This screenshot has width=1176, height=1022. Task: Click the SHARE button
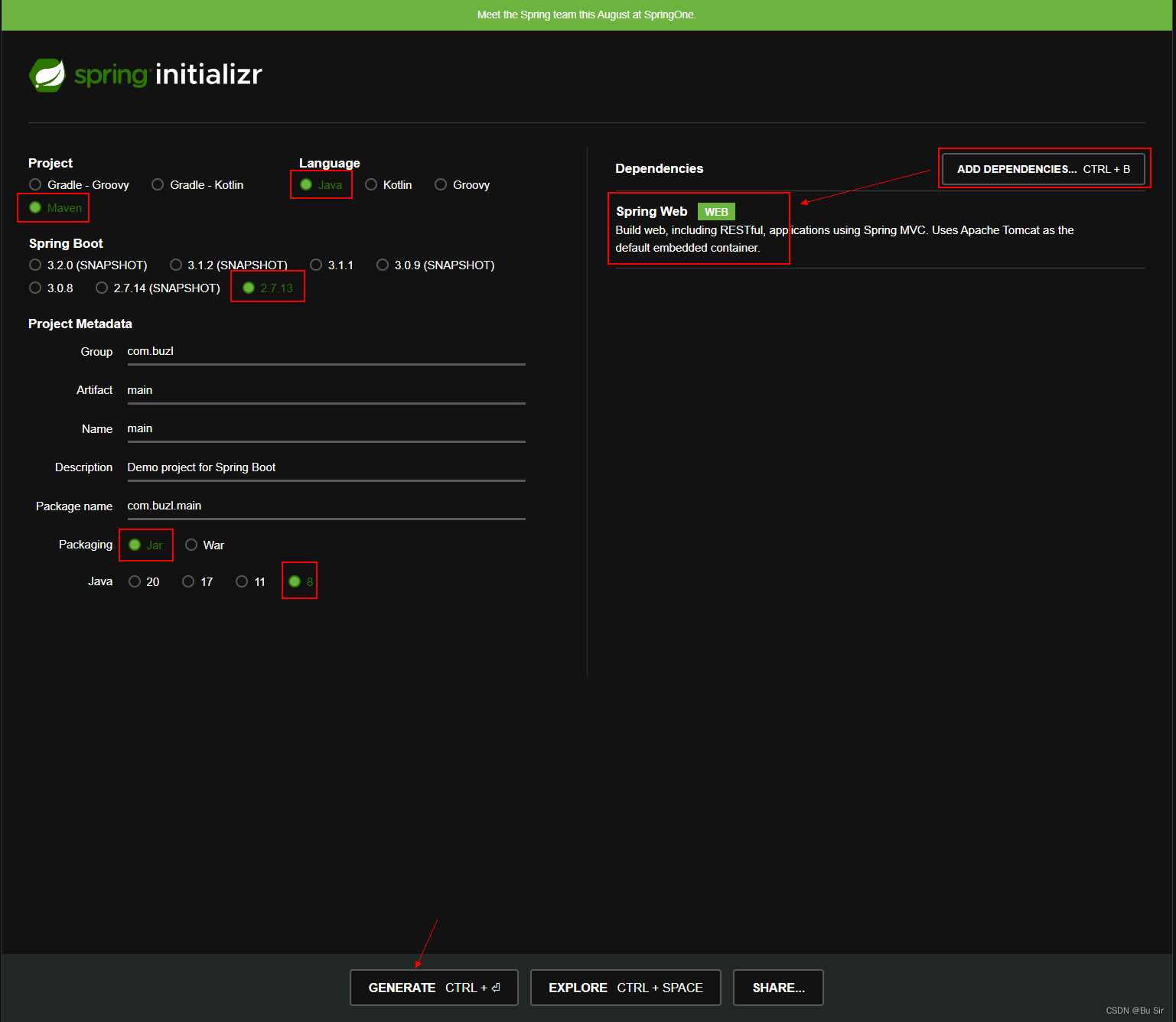pos(777,988)
